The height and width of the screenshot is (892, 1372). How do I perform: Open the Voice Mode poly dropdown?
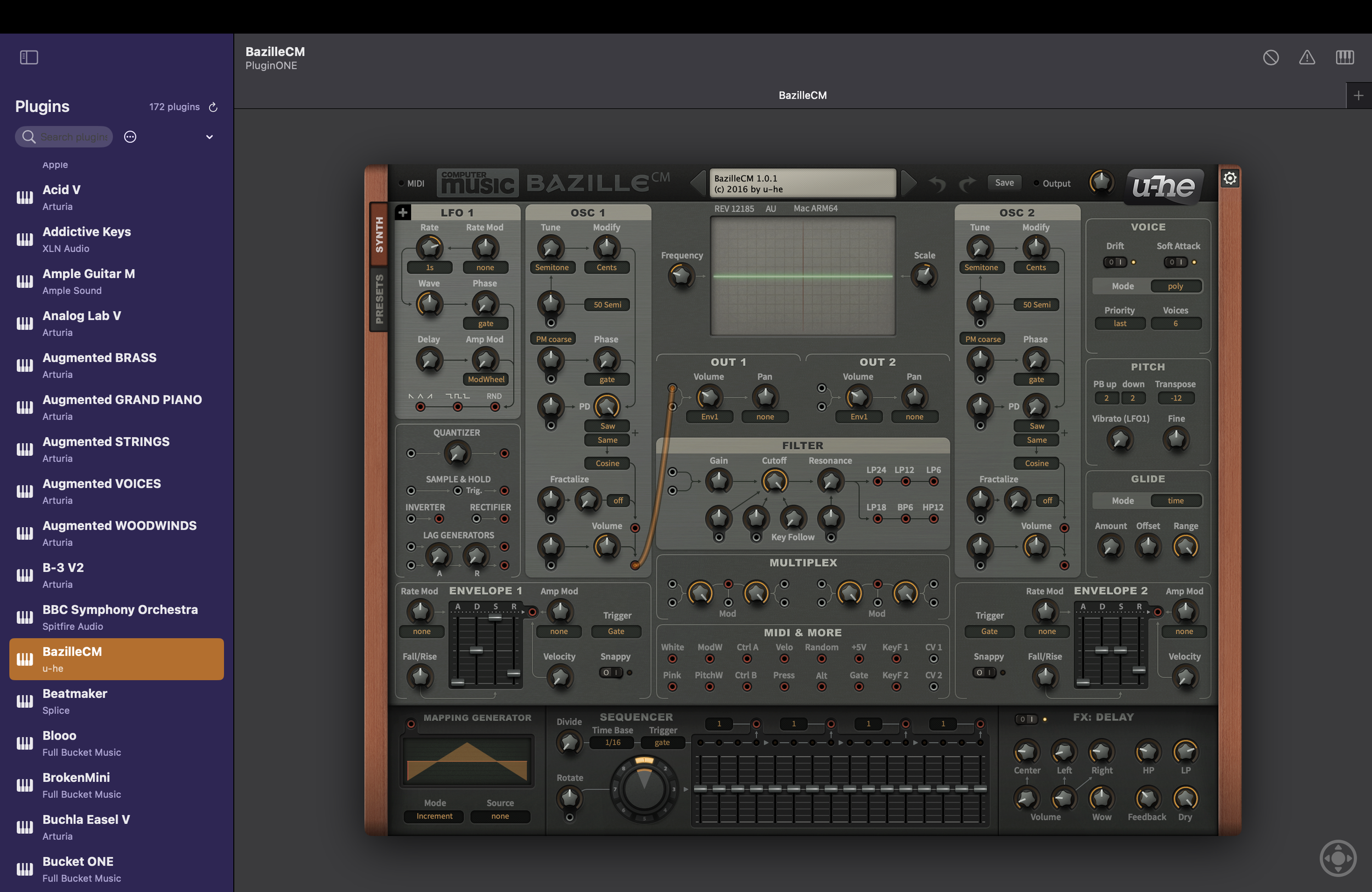(1176, 286)
